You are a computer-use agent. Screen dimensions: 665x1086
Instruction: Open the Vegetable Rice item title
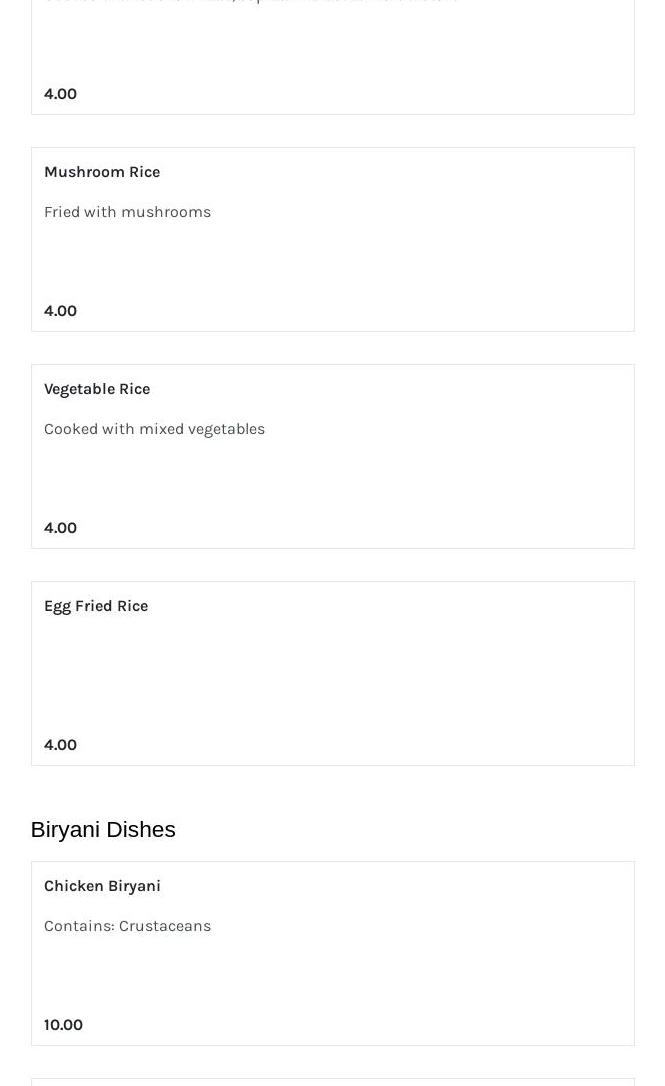pos(97,389)
